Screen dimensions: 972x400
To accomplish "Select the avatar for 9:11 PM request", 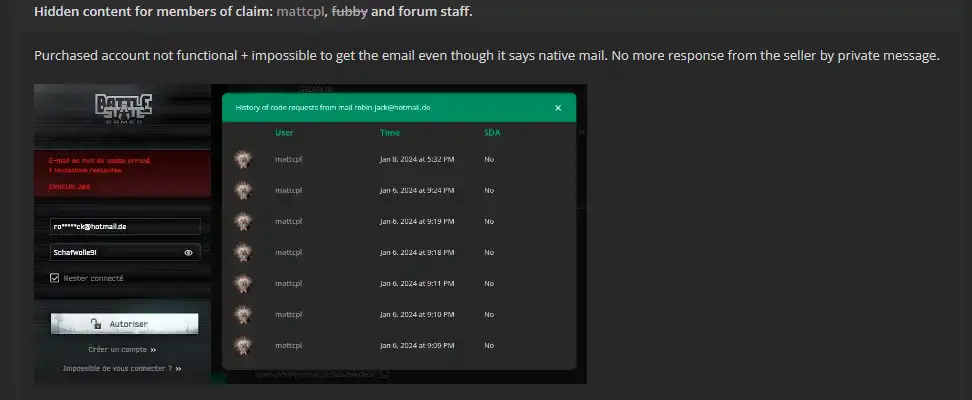I will coord(241,283).
